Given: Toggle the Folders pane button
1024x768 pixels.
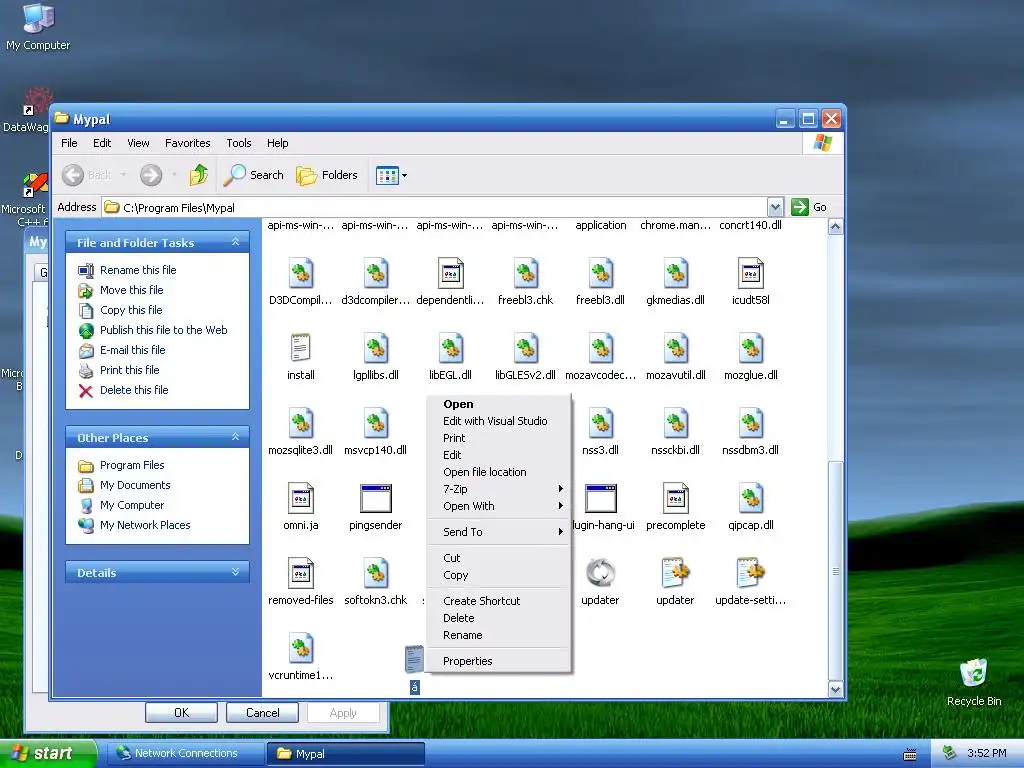Looking at the screenshot, I should tap(327, 175).
